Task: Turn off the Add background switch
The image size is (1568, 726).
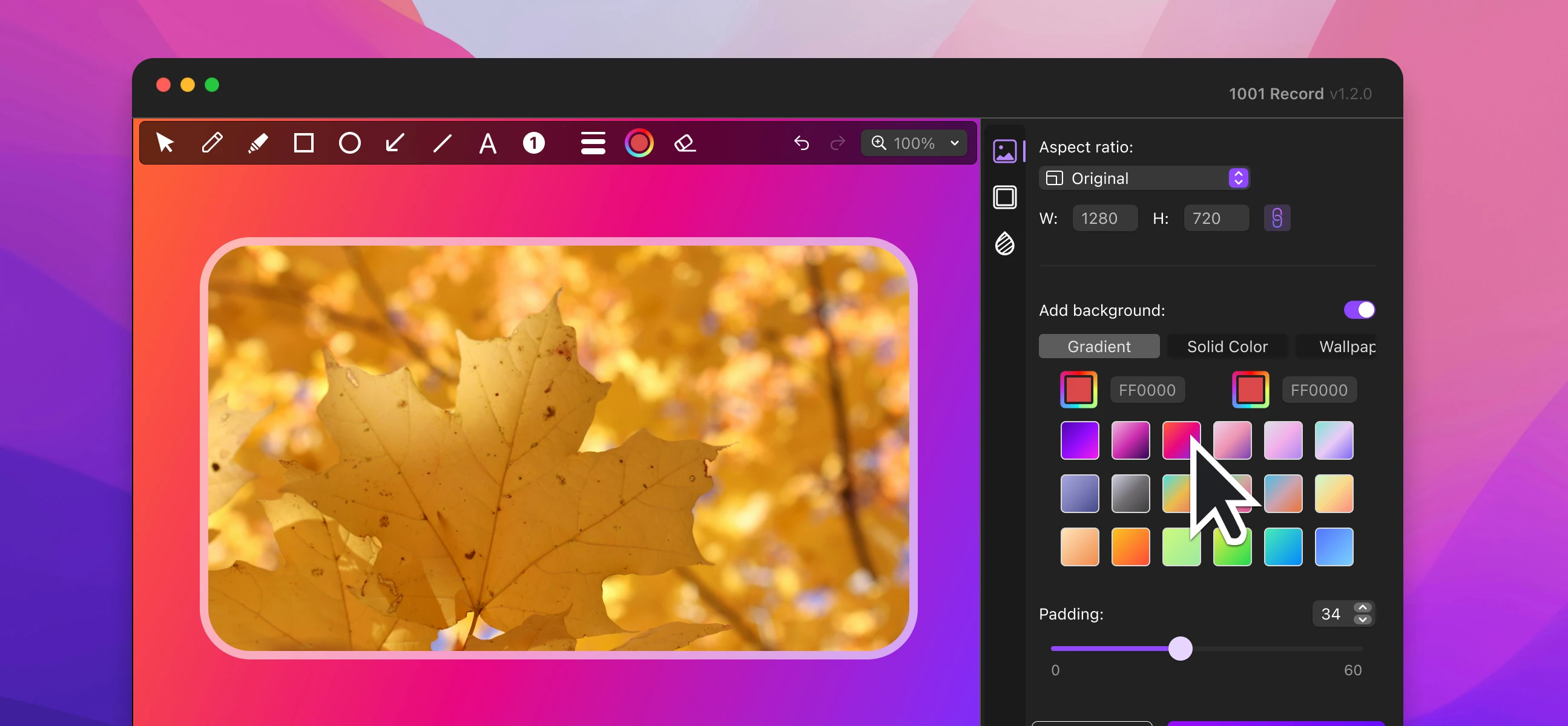Action: [1359, 310]
